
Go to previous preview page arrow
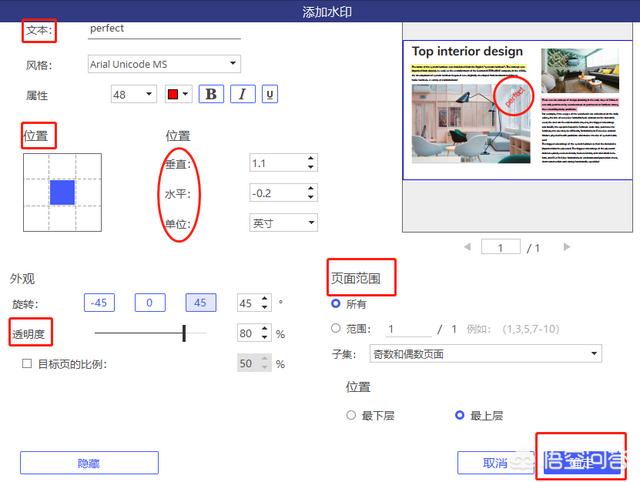[466, 247]
